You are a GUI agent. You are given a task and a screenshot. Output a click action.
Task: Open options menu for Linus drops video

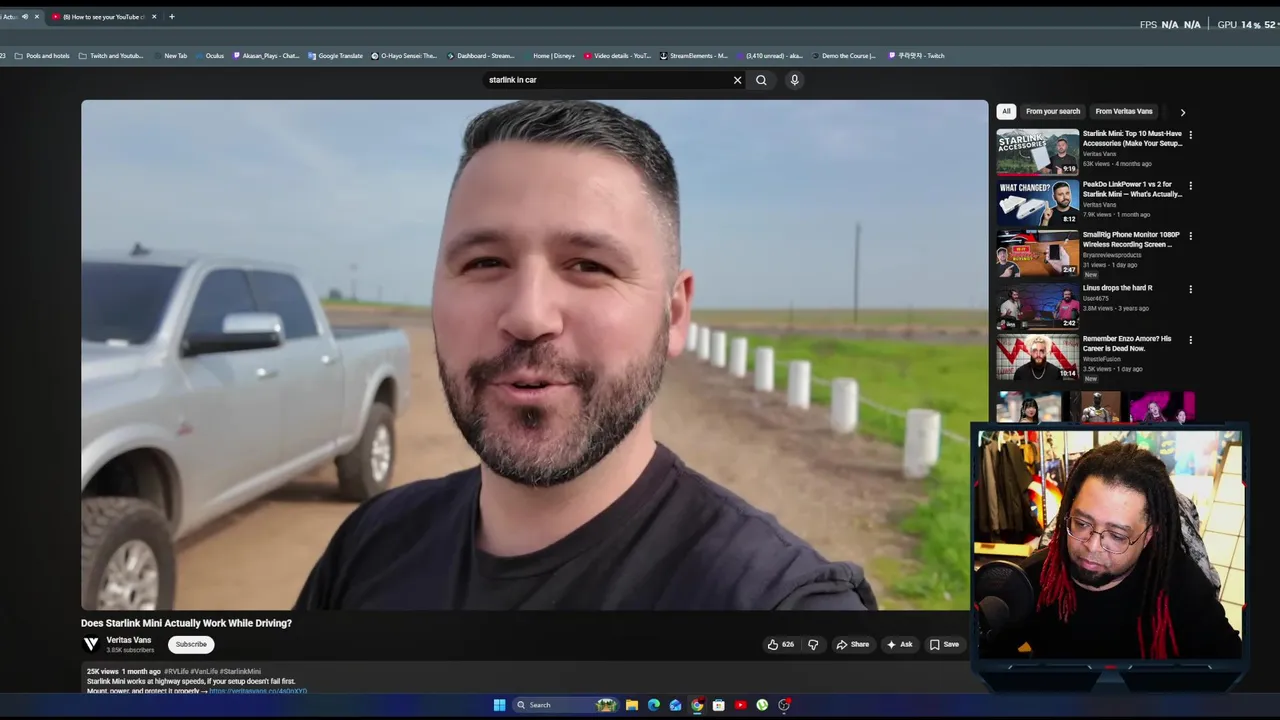[1190, 290]
